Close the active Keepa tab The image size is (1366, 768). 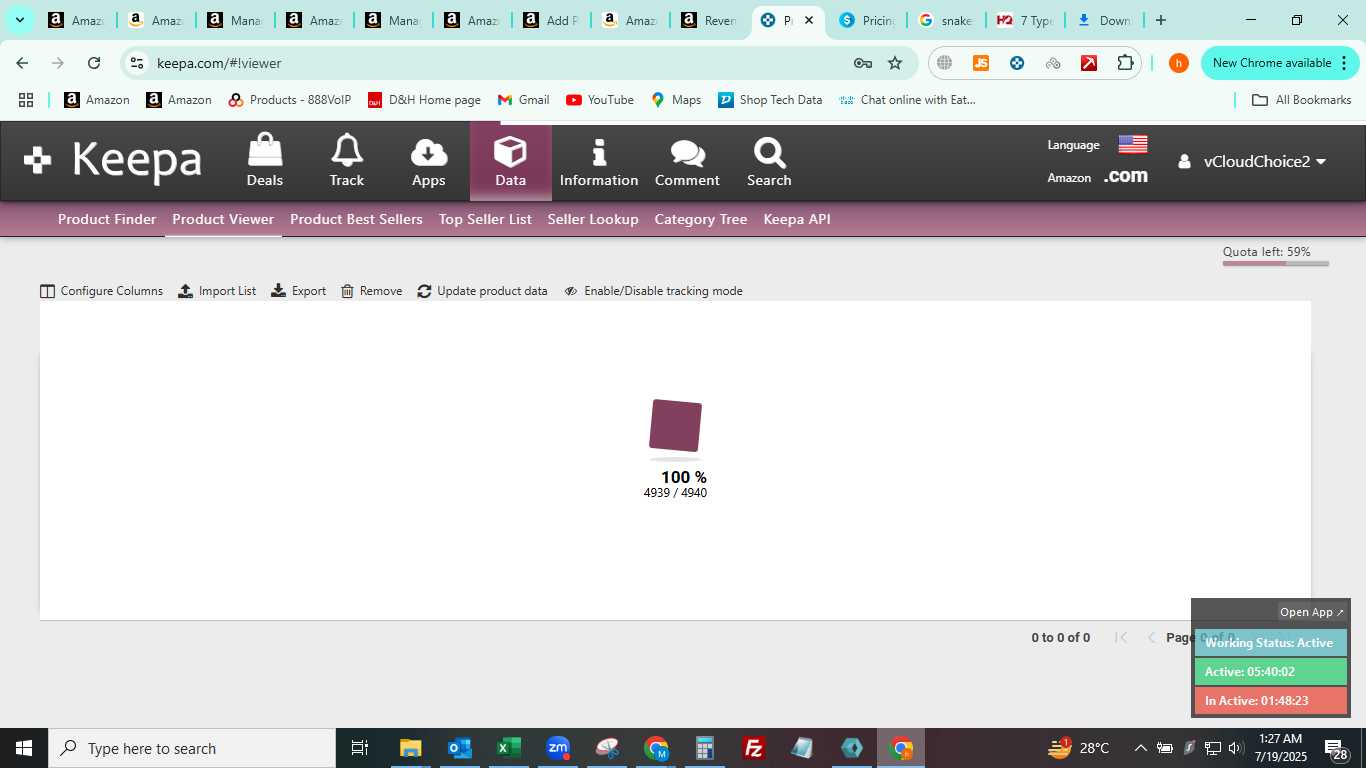coord(809,20)
